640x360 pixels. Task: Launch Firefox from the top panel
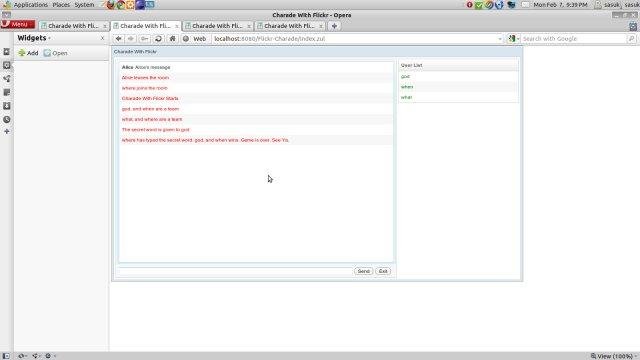point(111,5)
